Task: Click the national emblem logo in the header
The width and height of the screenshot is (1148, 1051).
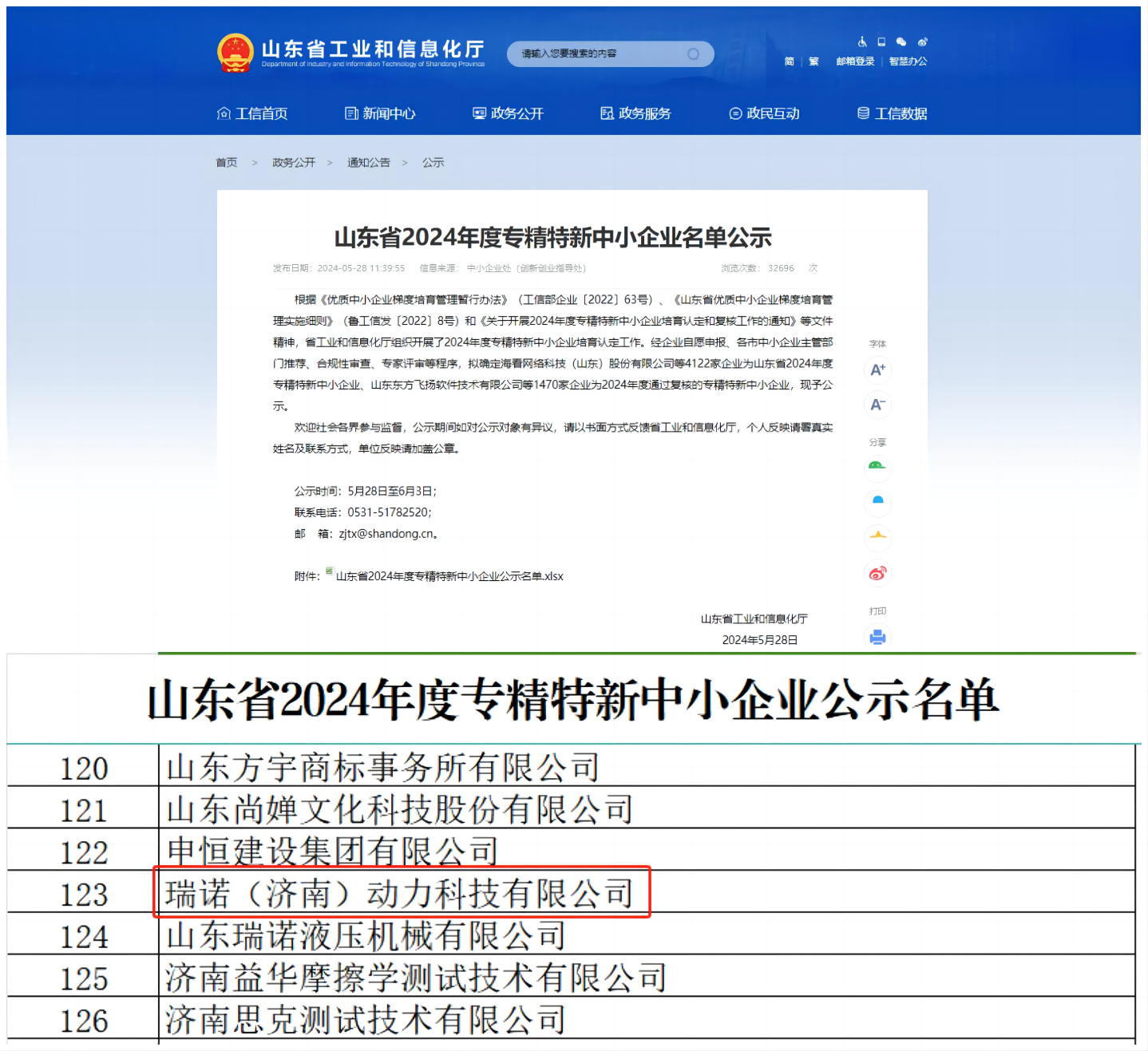Action: pos(235,53)
